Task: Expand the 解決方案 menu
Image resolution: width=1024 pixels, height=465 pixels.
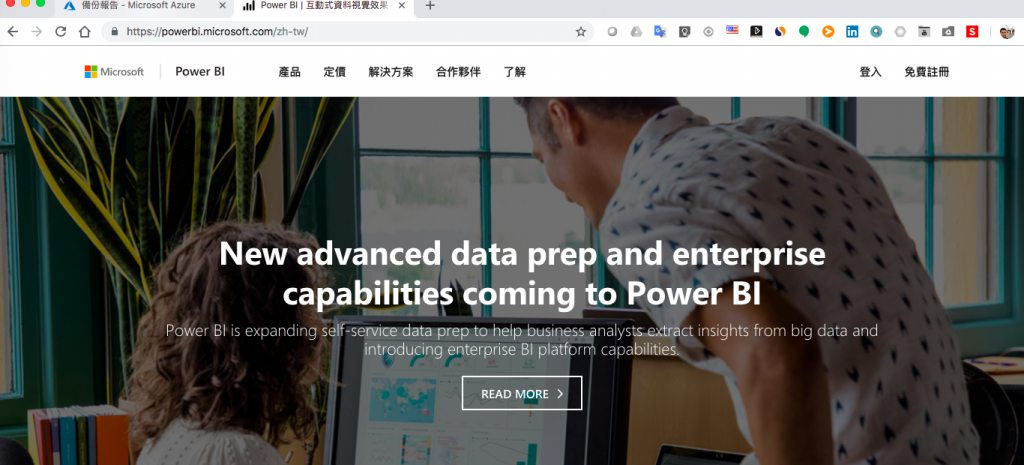Action: 391,72
